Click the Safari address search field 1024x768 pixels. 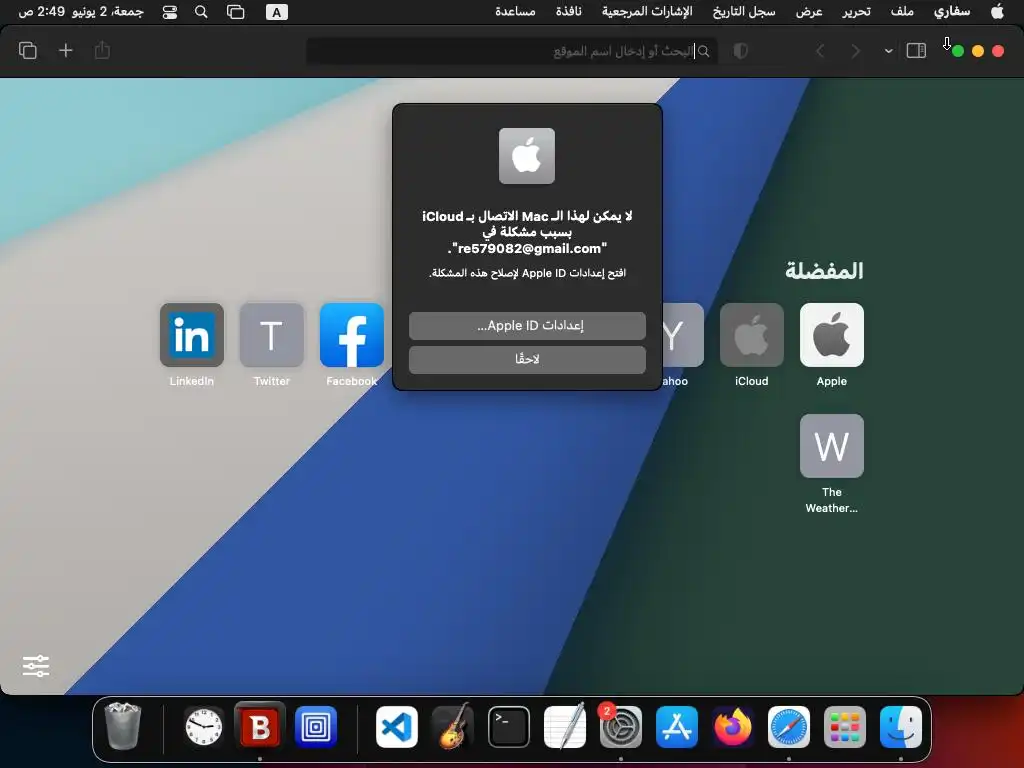tap(512, 51)
